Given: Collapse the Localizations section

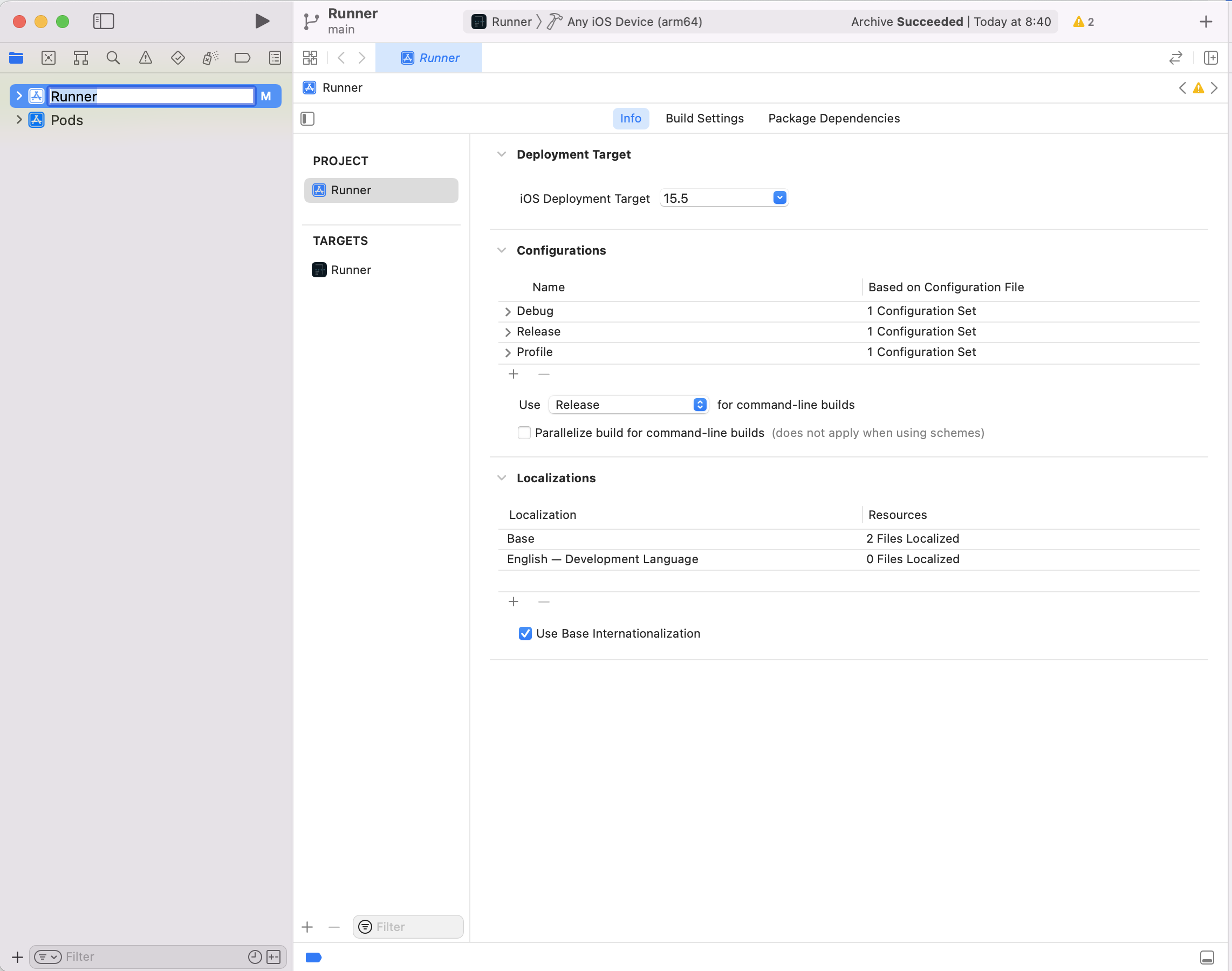Looking at the screenshot, I should click(x=502, y=477).
